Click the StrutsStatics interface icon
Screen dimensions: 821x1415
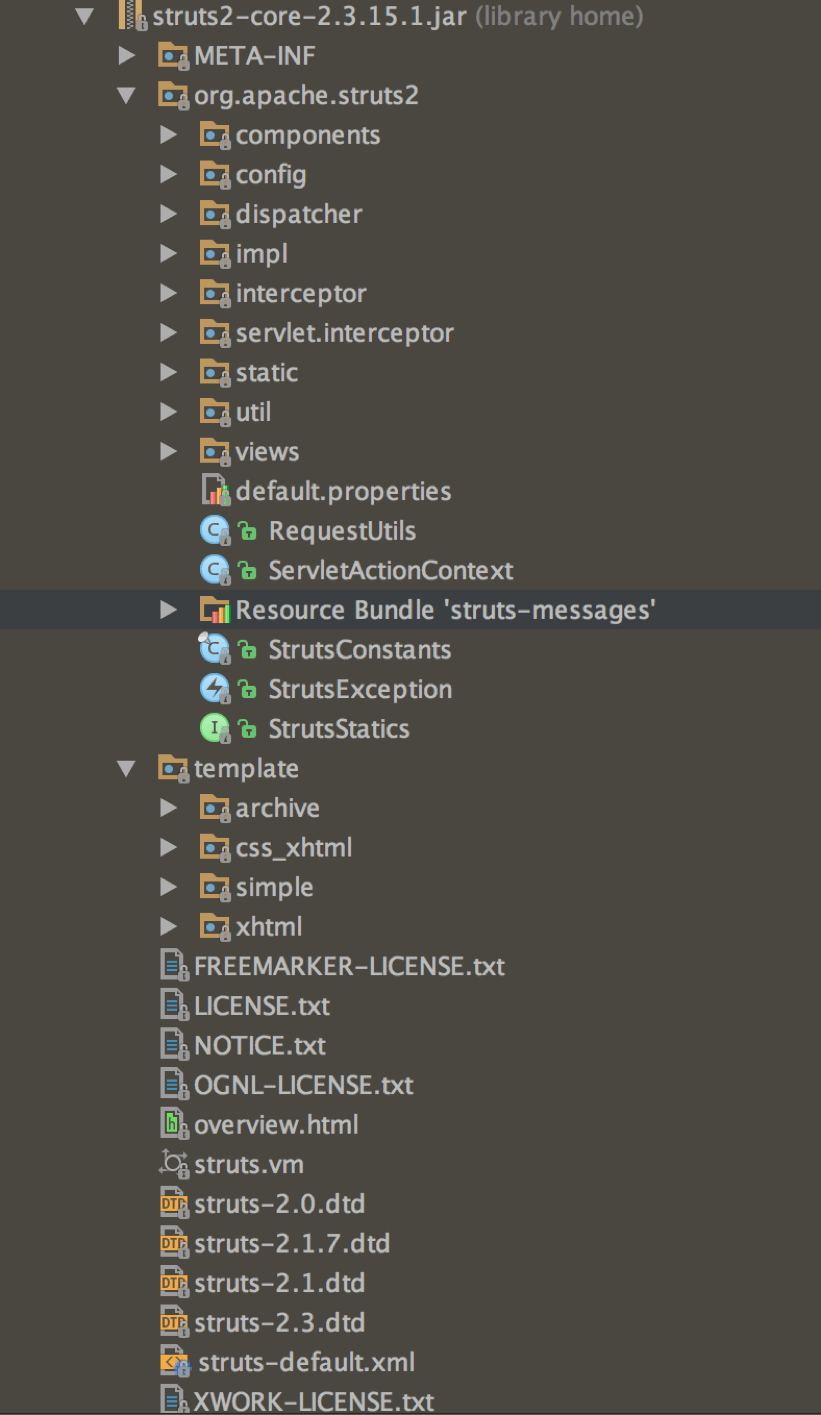216,728
